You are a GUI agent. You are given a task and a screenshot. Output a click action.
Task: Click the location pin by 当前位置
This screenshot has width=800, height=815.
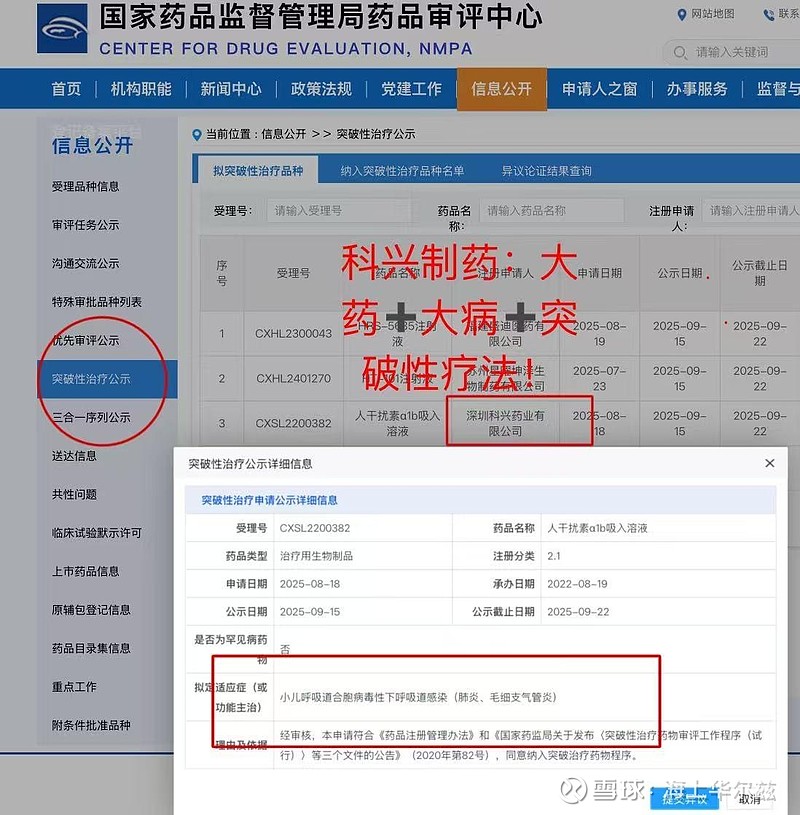click(196, 135)
